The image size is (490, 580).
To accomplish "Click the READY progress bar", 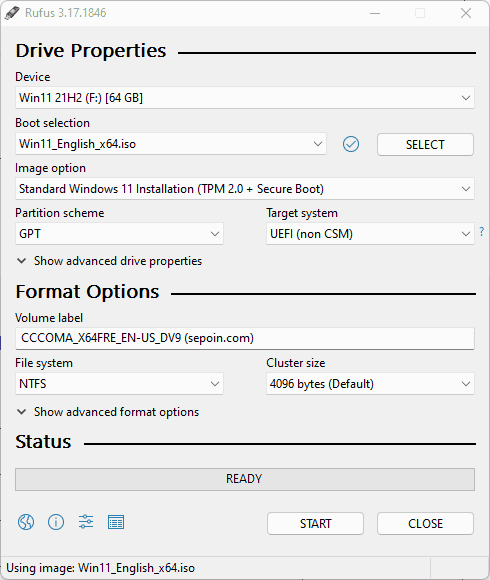I will (x=245, y=479).
